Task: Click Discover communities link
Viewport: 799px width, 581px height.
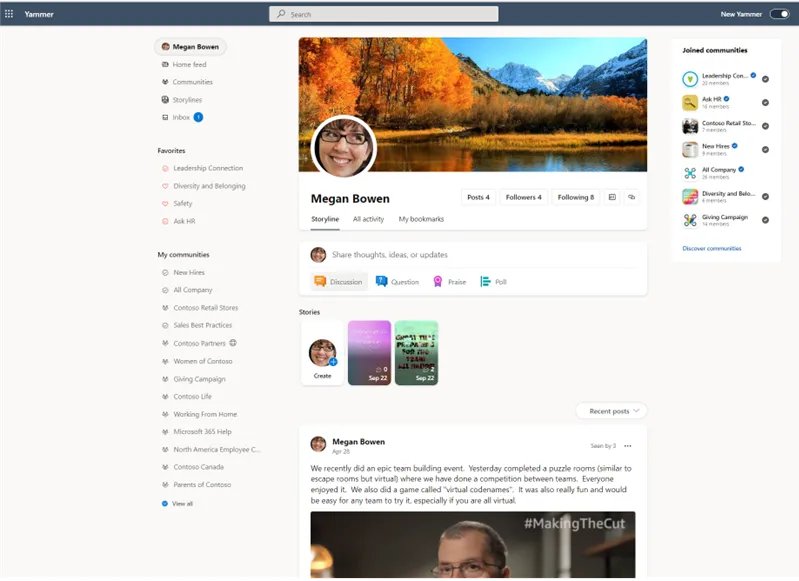Action: click(712, 249)
